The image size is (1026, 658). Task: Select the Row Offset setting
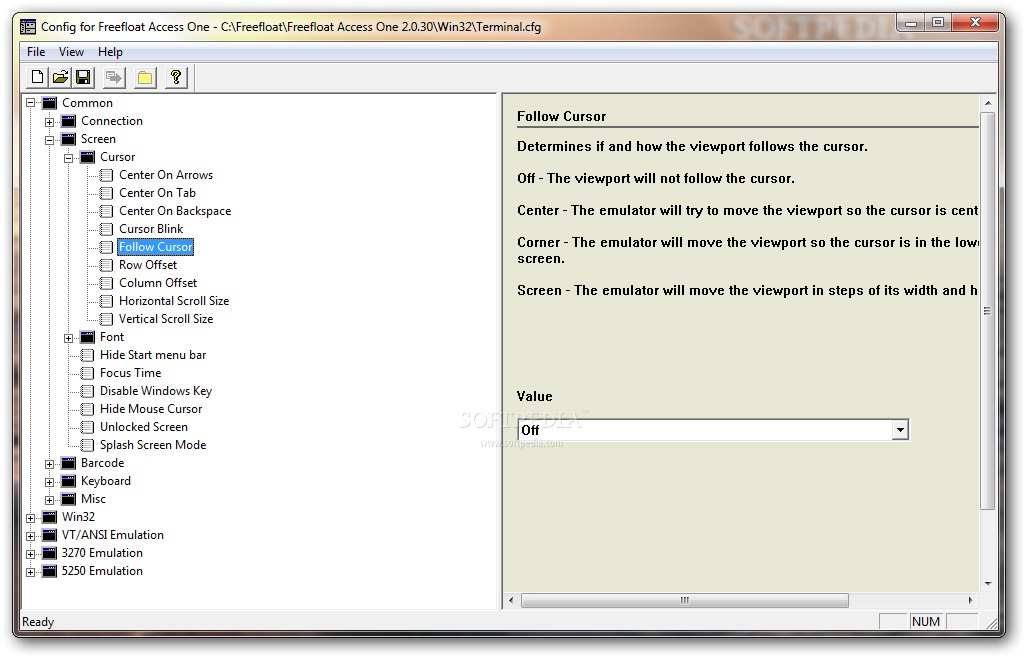tap(148, 265)
